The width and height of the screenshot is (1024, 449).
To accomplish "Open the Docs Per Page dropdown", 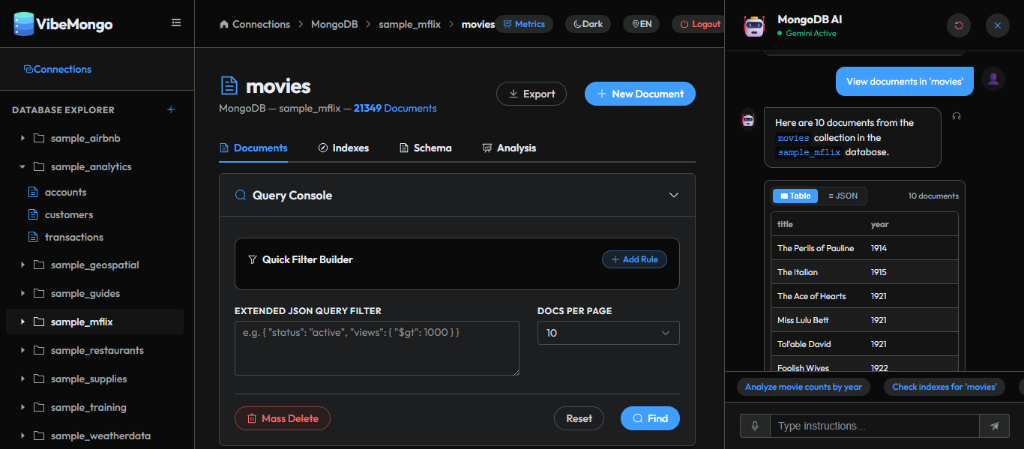I will [x=608, y=333].
